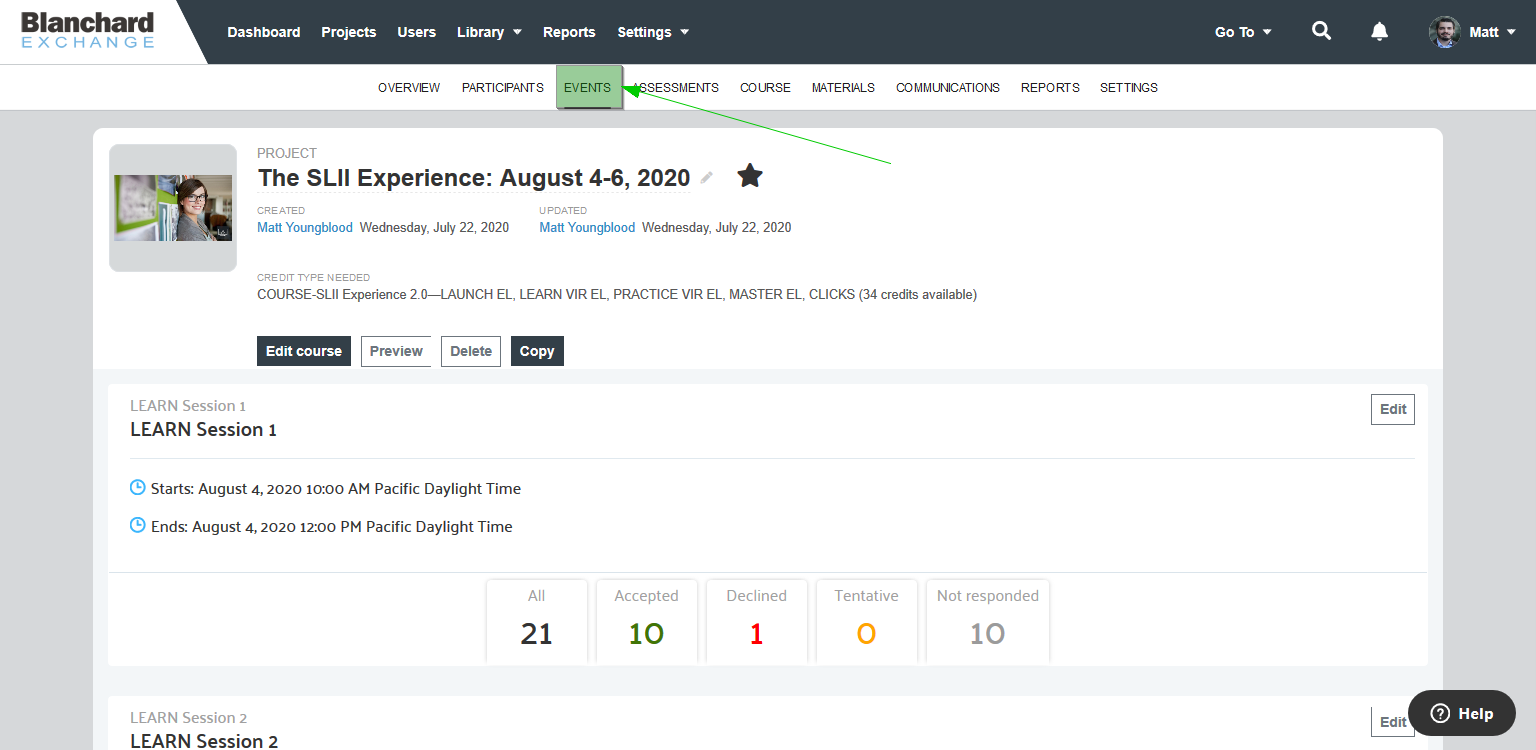Switch to the Participants tab
The width and height of the screenshot is (1536, 750).
[x=503, y=88]
